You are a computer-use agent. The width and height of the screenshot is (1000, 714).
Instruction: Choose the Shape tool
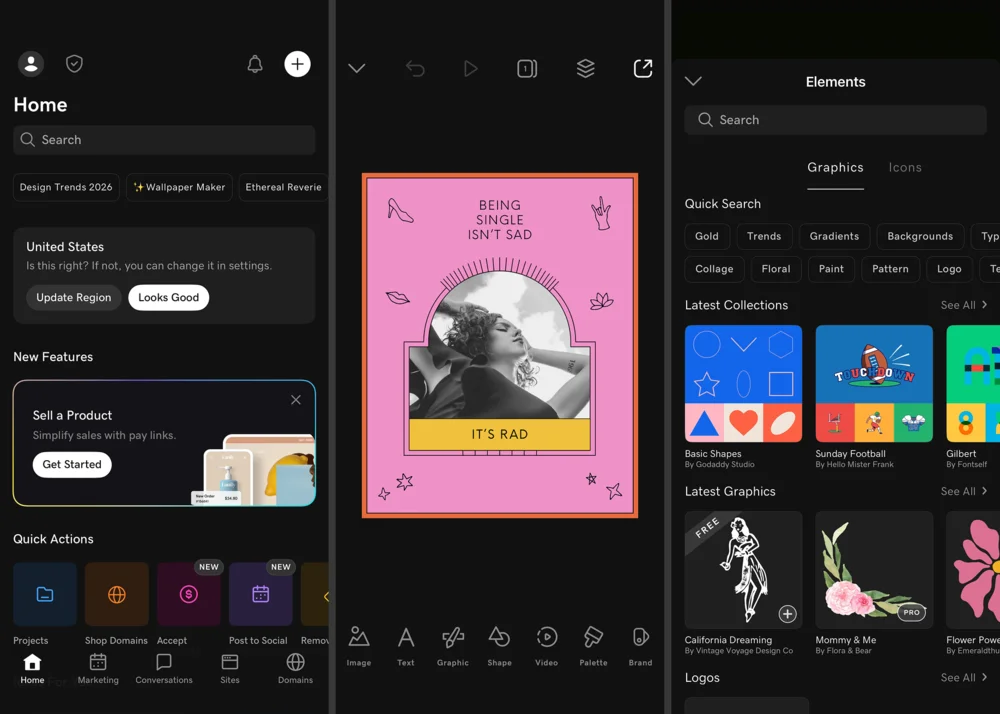pyautogui.click(x=499, y=646)
